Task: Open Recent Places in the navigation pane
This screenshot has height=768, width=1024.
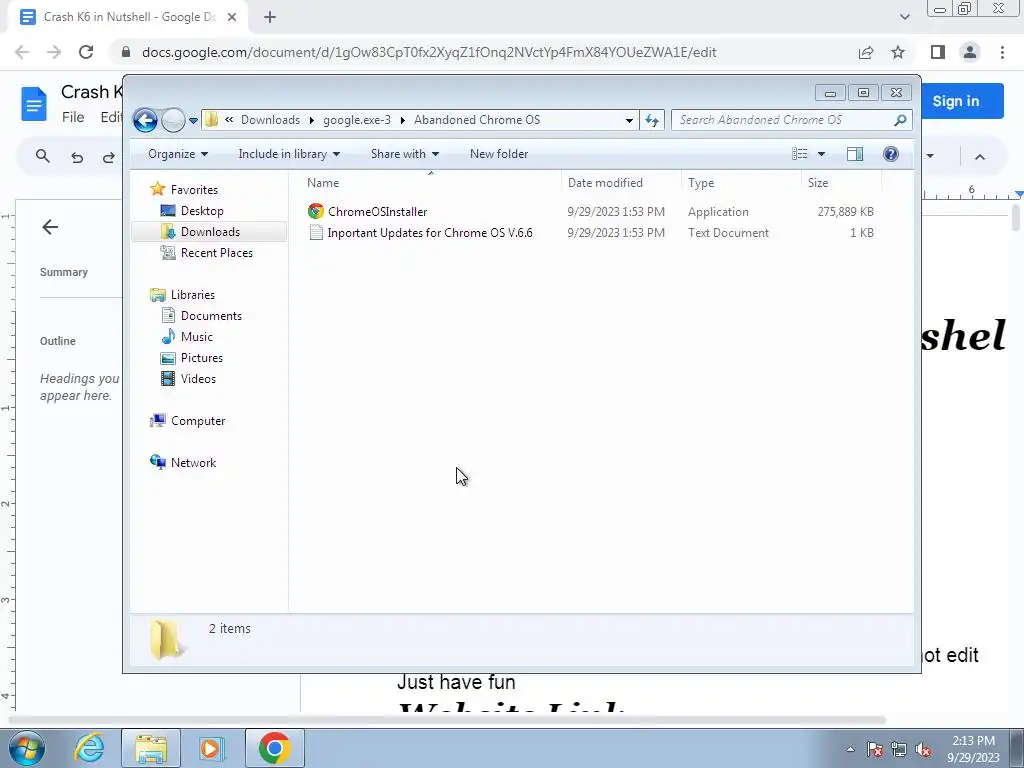Action: pos(216,253)
